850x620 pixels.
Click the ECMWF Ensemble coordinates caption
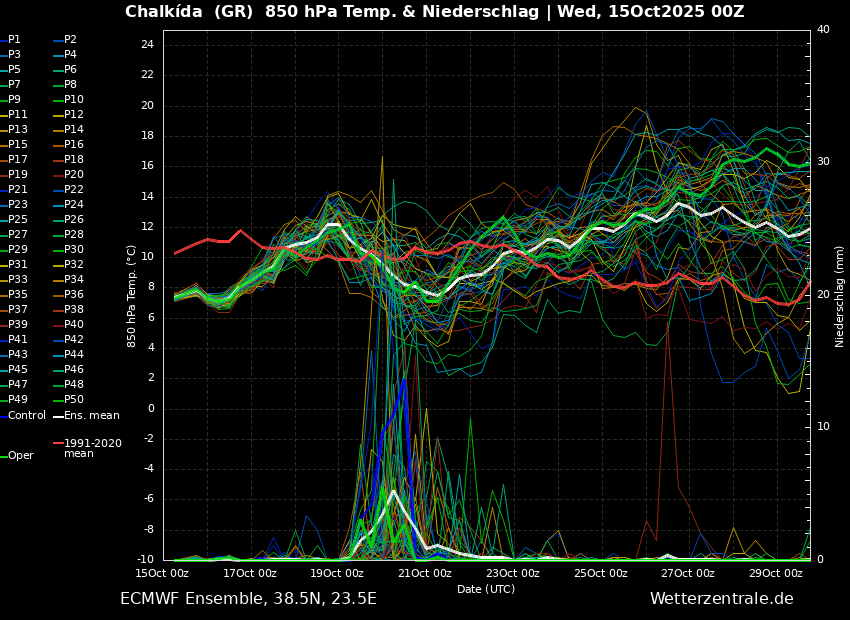click(x=248, y=599)
